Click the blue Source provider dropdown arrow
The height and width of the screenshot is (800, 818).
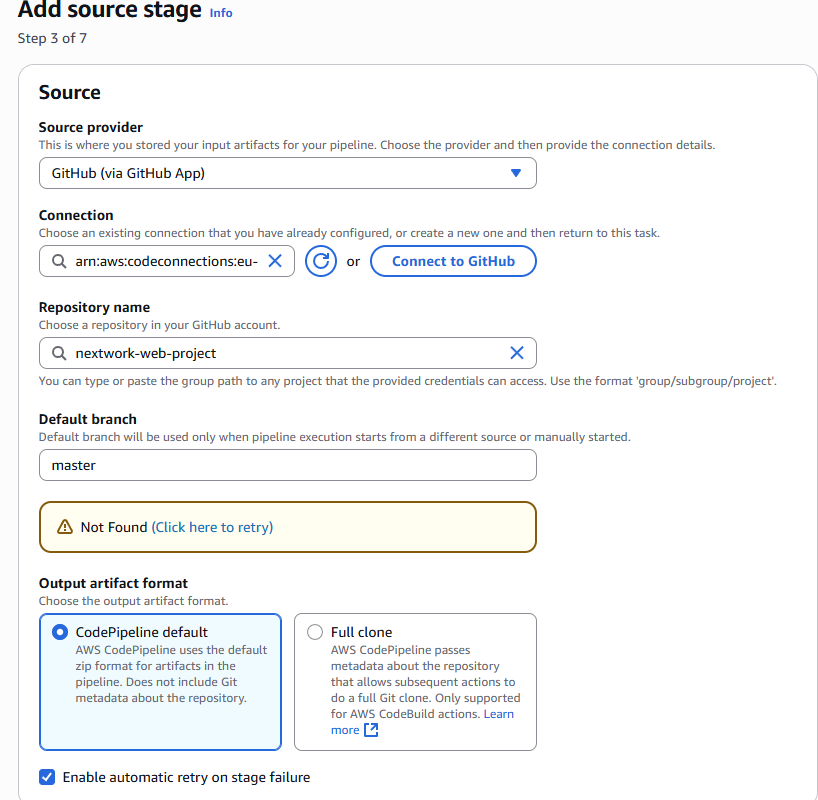(x=516, y=173)
